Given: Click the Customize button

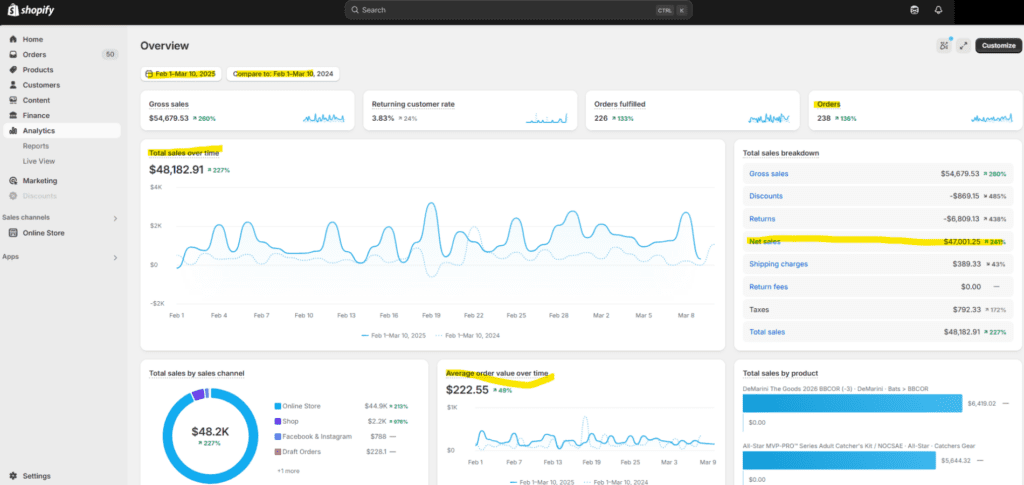Looking at the screenshot, I should click(x=997, y=45).
